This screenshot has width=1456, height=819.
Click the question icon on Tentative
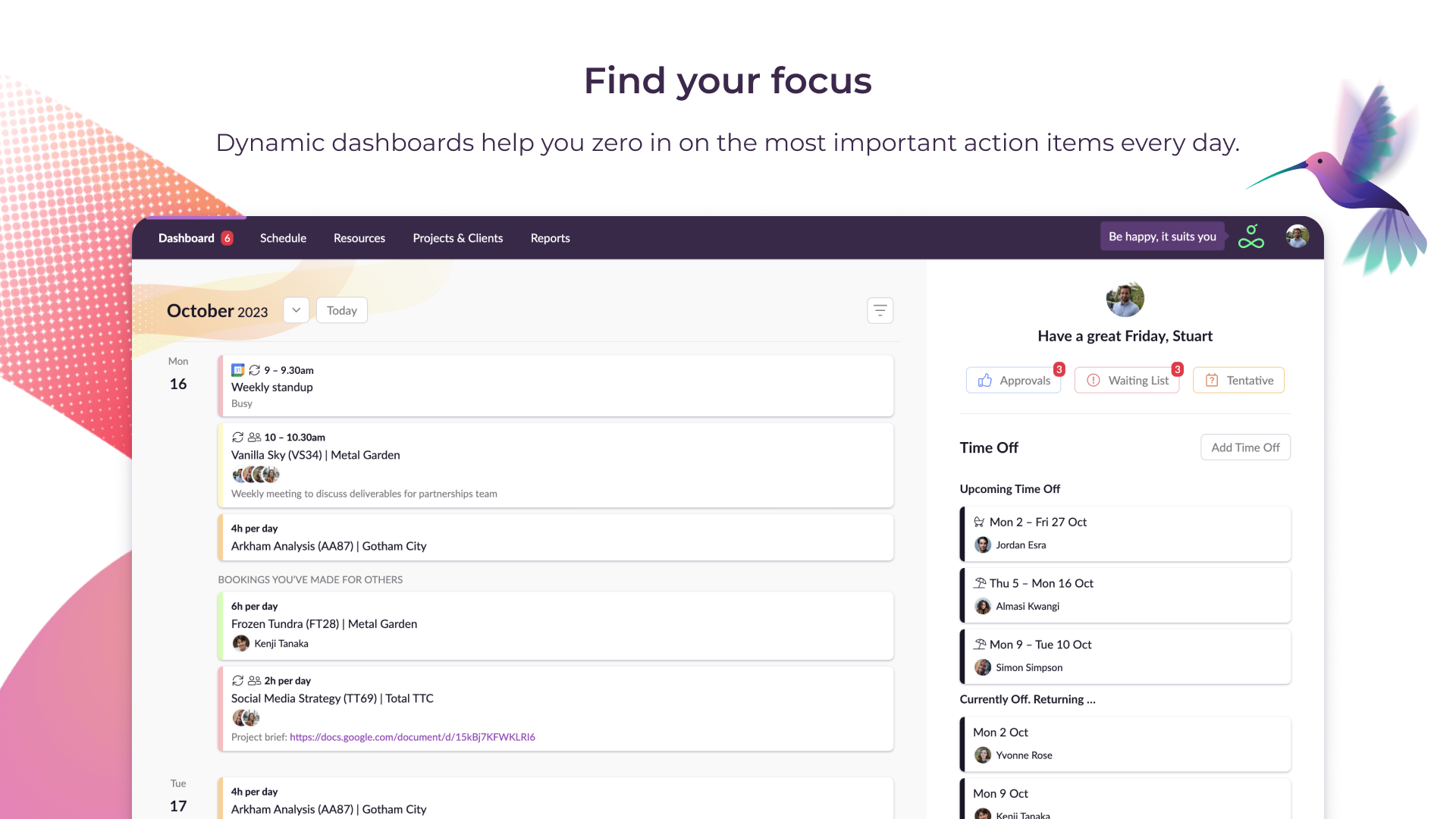(1211, 381)
